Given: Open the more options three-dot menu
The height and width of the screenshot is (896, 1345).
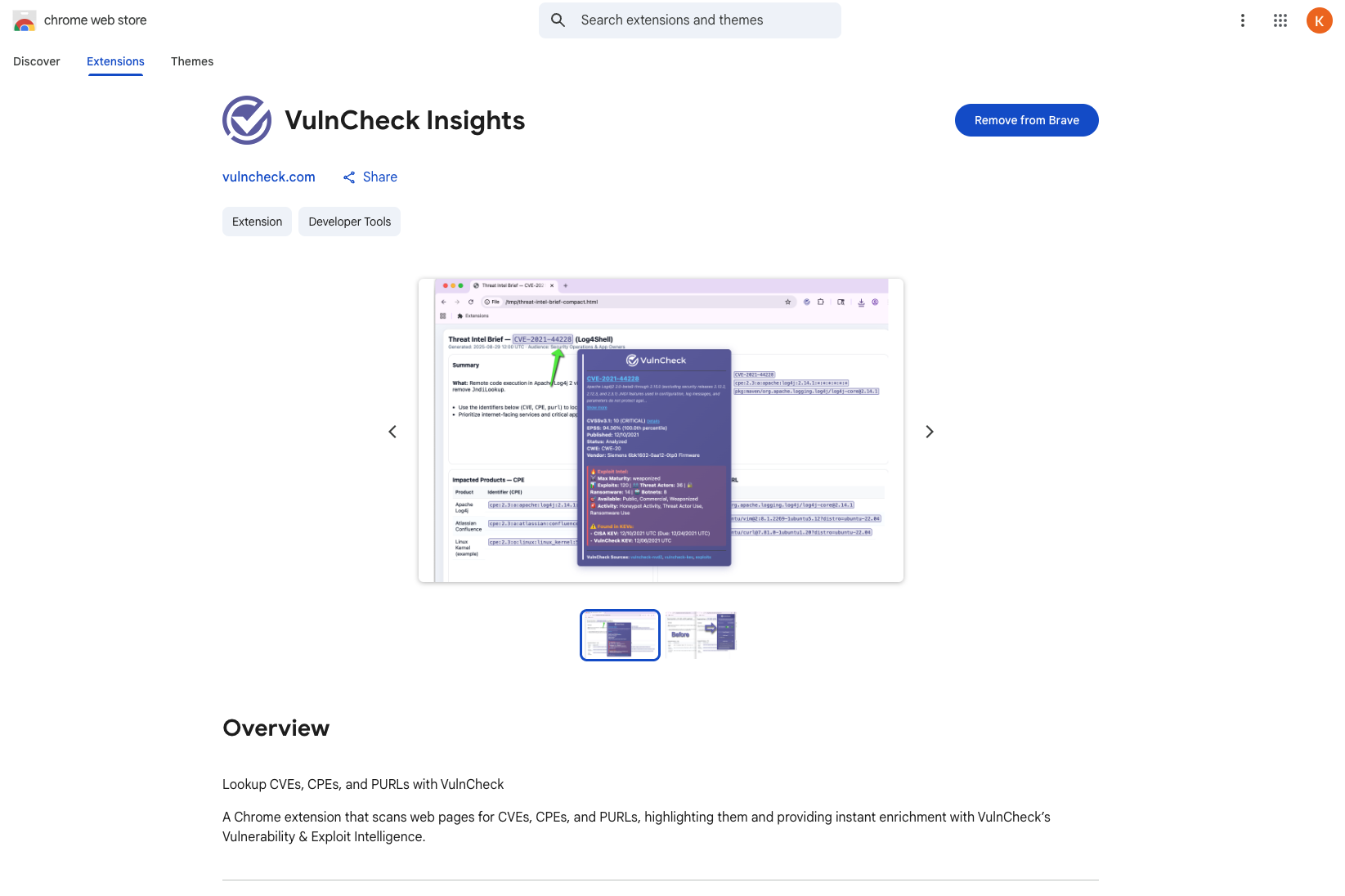Looking at the screenshot, I should click(1242, 20).
